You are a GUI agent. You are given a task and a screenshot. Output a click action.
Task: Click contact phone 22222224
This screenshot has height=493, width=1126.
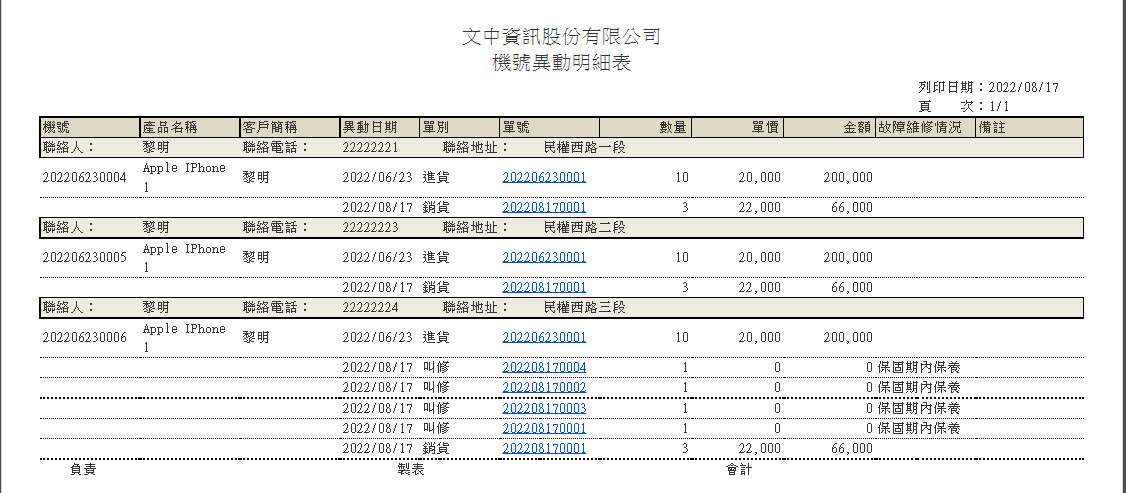370,307
